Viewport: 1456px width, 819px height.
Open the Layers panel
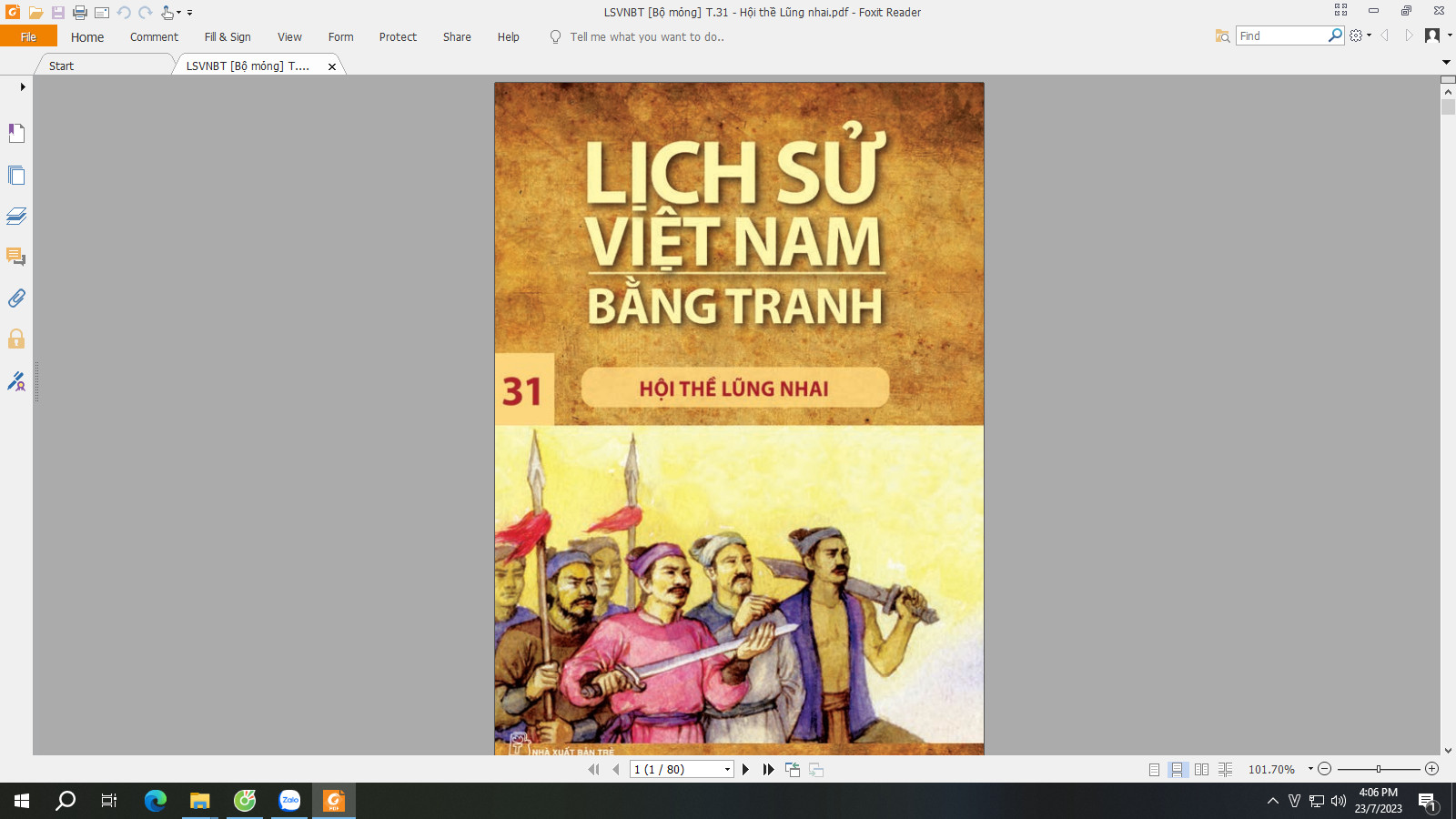pyautogui.click(x=16, y=216)
